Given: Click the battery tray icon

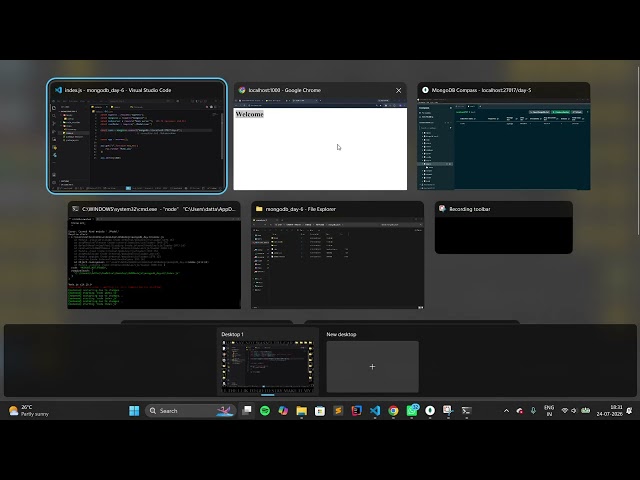Looking at the screenshot, I should click(585, 411).
